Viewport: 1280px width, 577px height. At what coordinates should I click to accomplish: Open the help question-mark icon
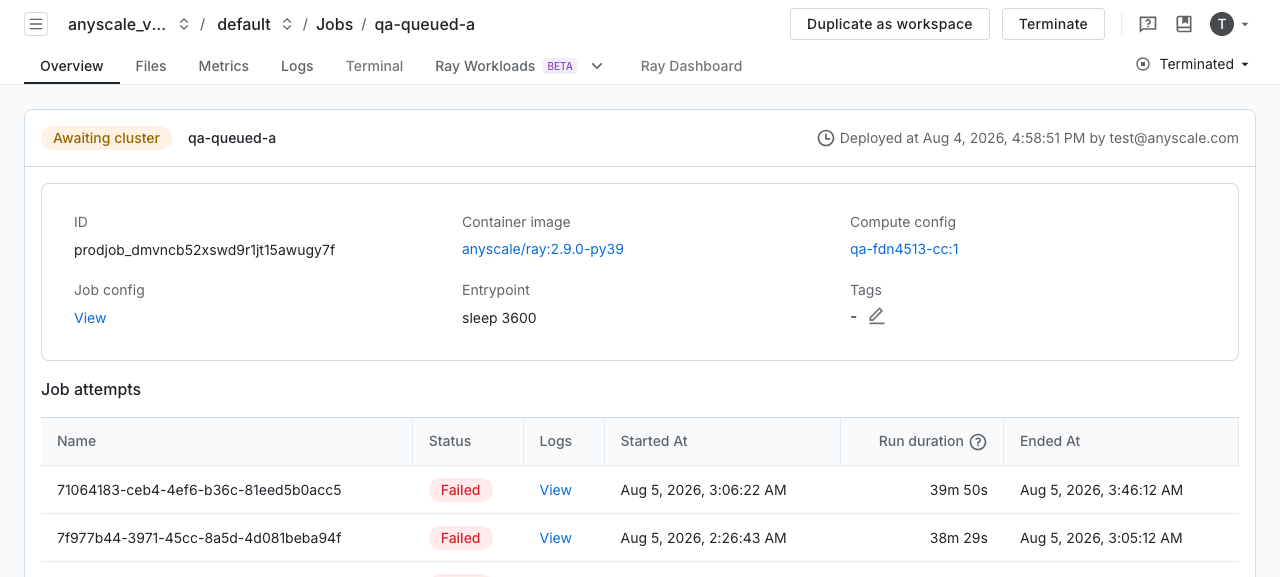[1148, 24]
